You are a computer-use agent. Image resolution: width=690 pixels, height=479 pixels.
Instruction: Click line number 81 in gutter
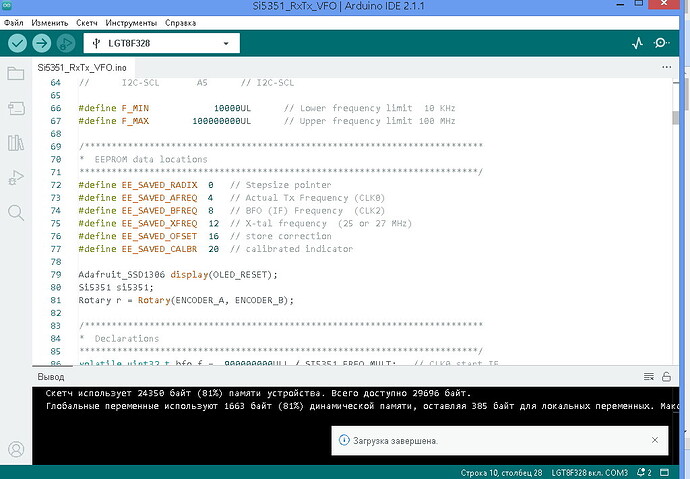click(56, 300)
